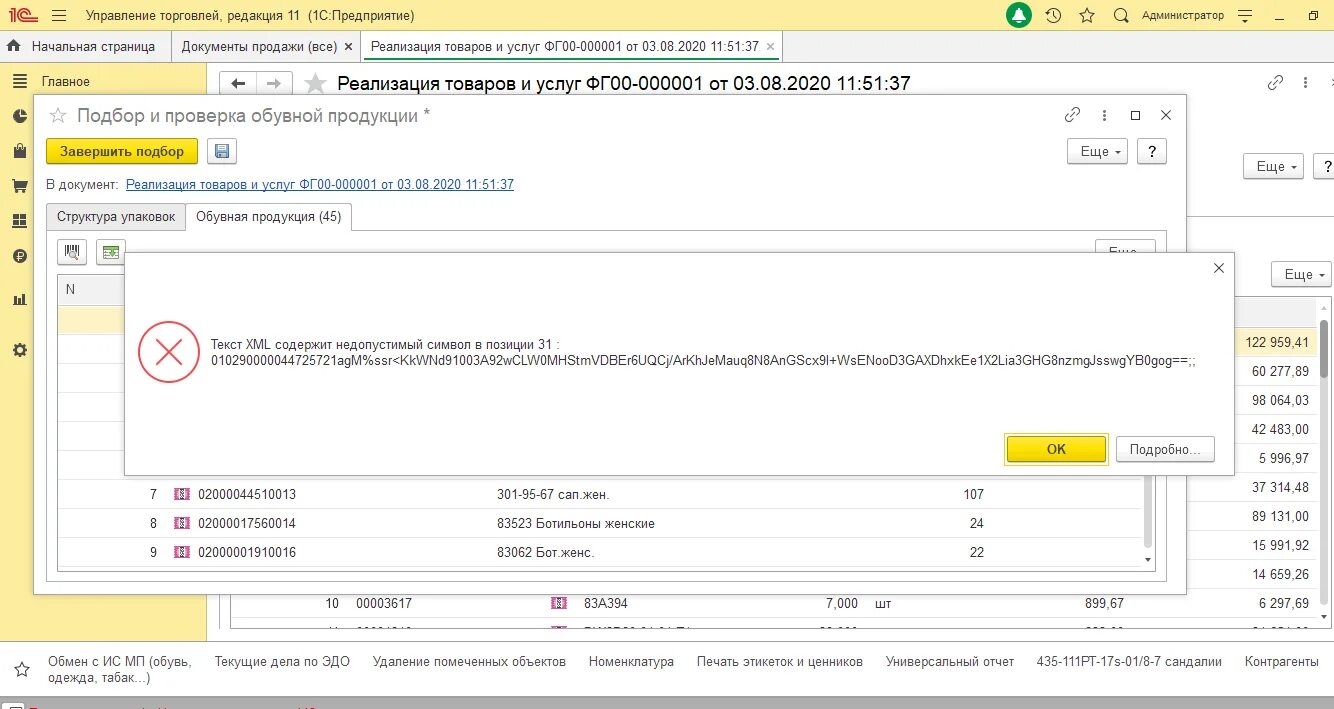Open Печать этикеток и ценников shortcut

pos(779,662)
